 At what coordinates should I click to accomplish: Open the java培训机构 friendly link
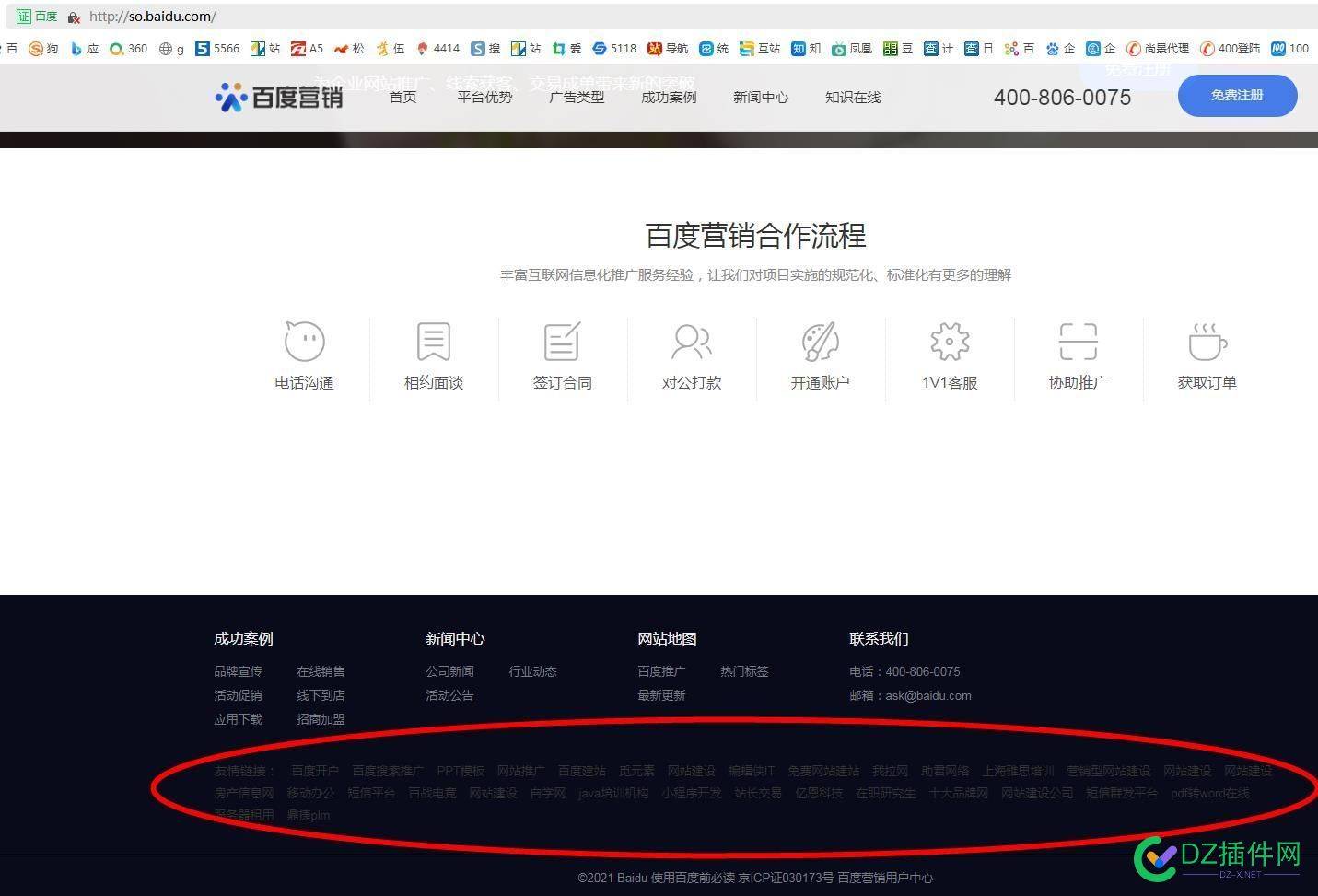pyautogui.click(x=613, y=793)
